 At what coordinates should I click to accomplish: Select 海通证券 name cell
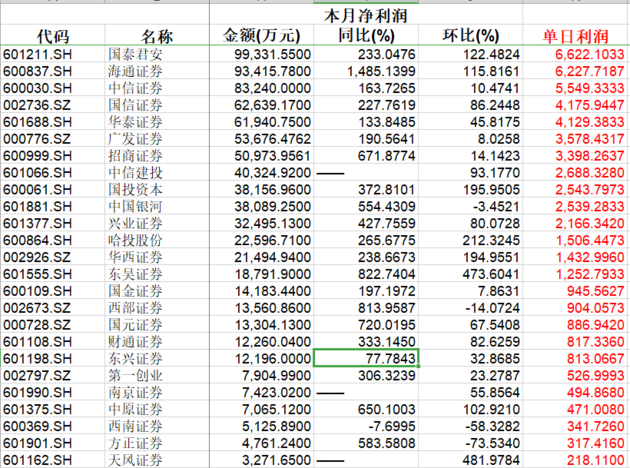[157, 71]
